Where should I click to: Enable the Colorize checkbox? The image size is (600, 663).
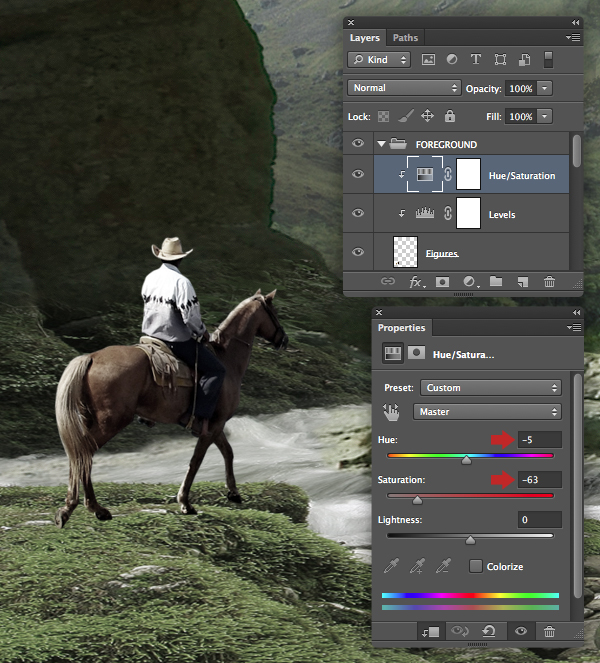click(476, 566)
